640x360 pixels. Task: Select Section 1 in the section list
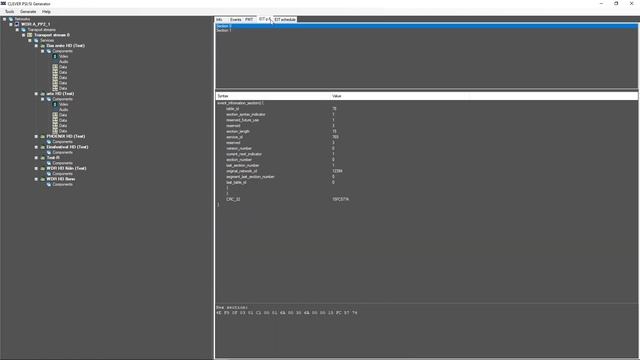coord(426,31)
